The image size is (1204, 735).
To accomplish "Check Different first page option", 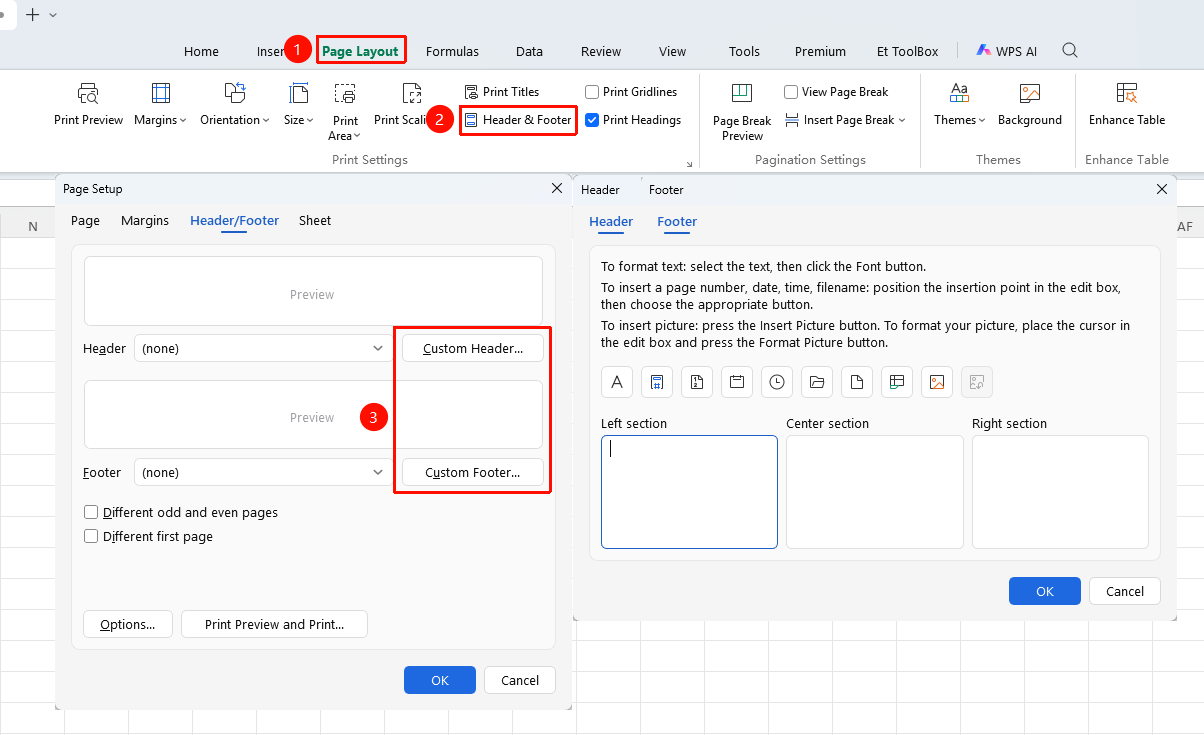I will [92, 536].
